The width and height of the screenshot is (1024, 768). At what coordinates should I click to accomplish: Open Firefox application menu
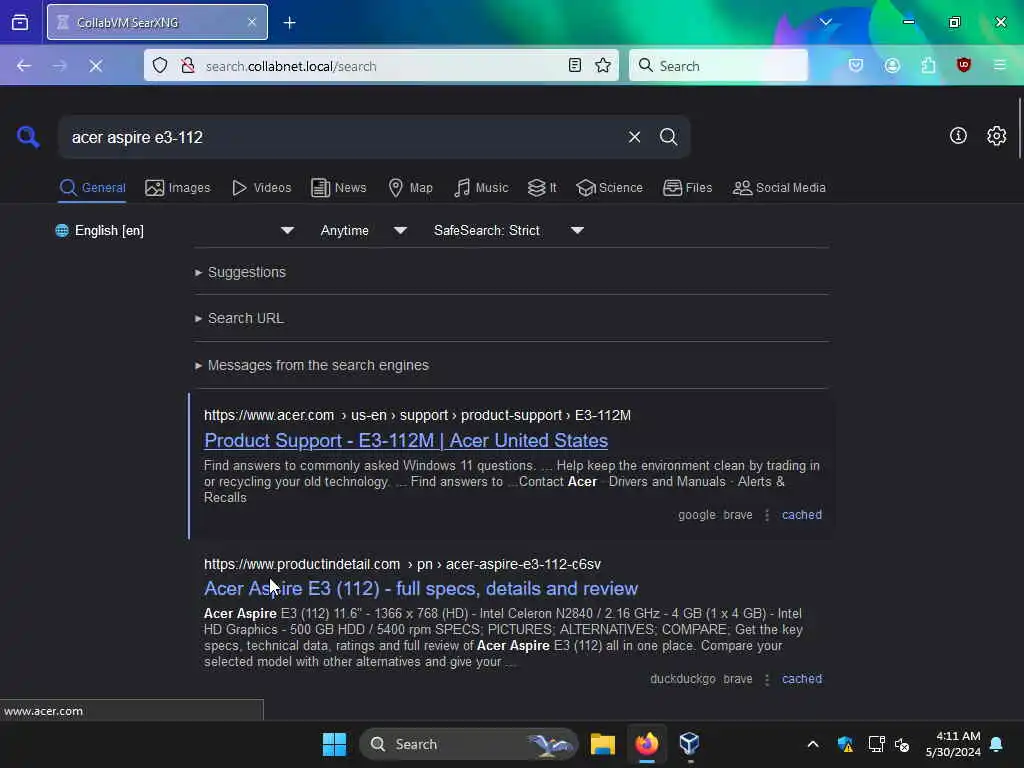tap(1000, 65)
